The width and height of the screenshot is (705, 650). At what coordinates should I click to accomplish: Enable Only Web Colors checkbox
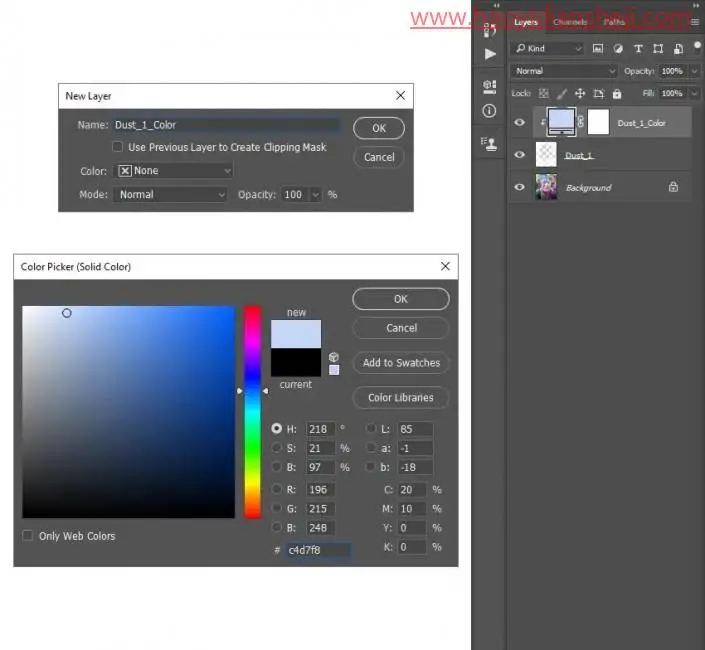27,535
